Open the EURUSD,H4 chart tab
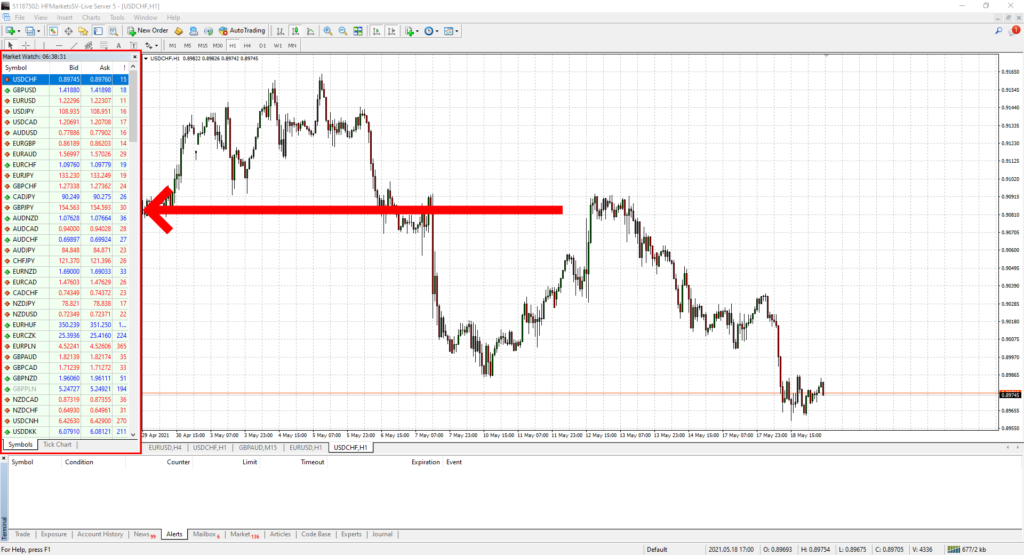 [x=165, y=447]
